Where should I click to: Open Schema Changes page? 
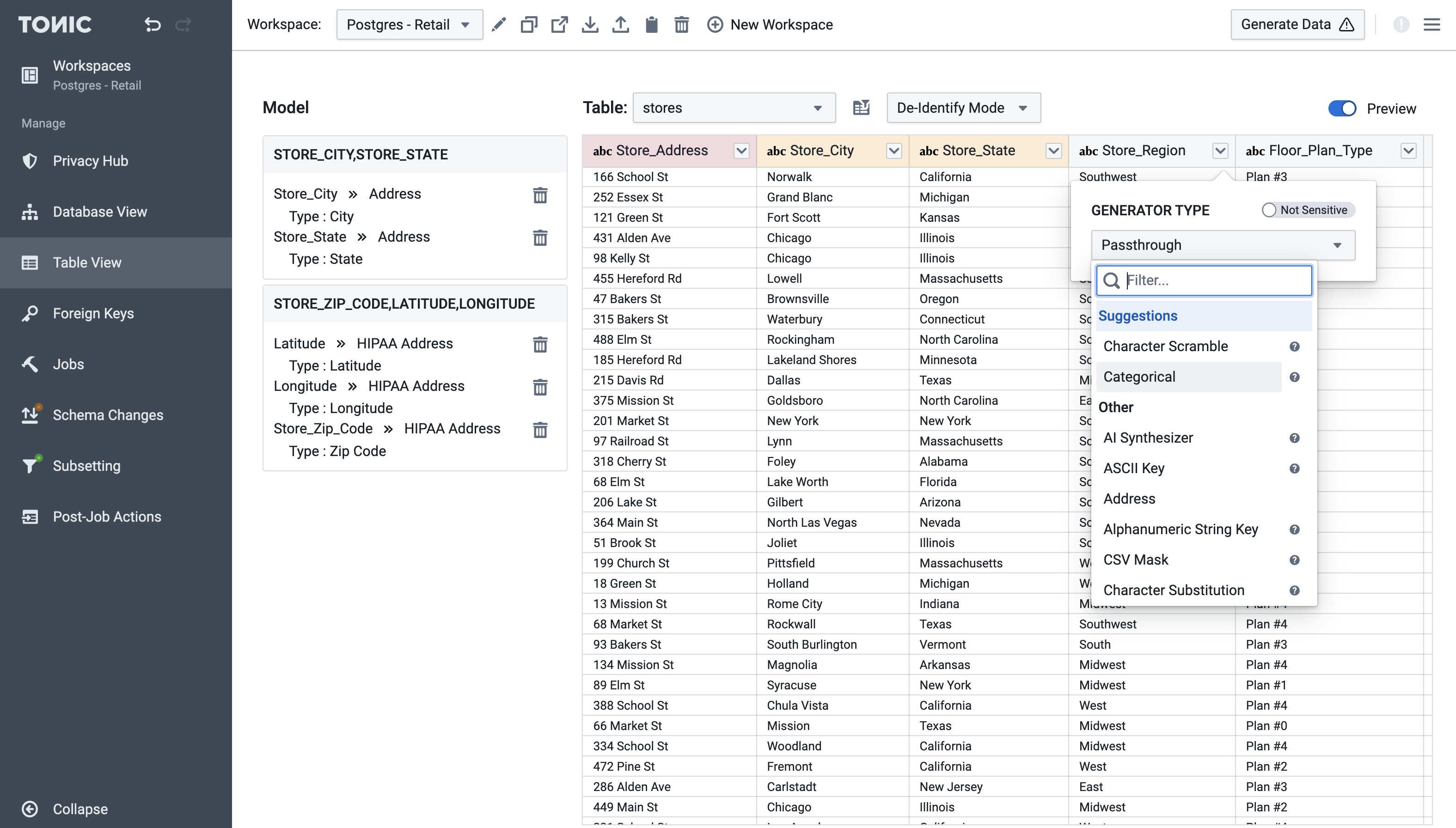(x=116, y=415)
